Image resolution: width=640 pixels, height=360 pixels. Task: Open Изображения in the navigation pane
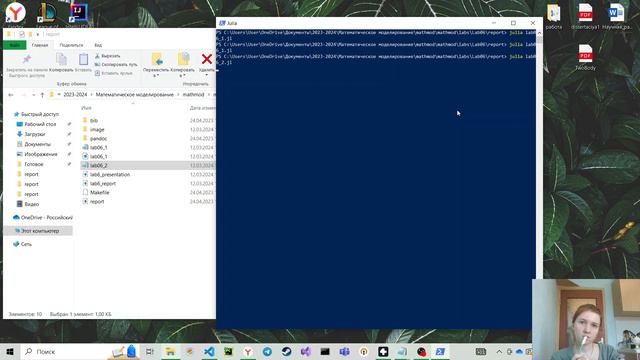point(41,154)
